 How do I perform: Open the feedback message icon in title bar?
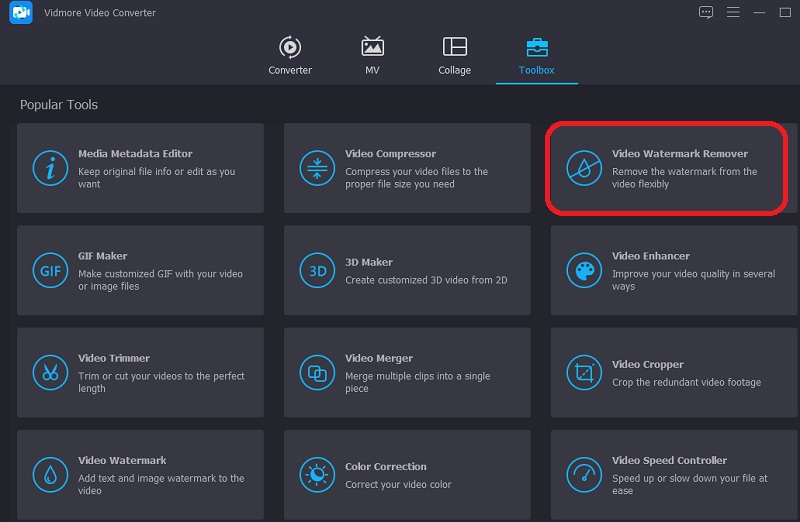click(x=706, y=13)
